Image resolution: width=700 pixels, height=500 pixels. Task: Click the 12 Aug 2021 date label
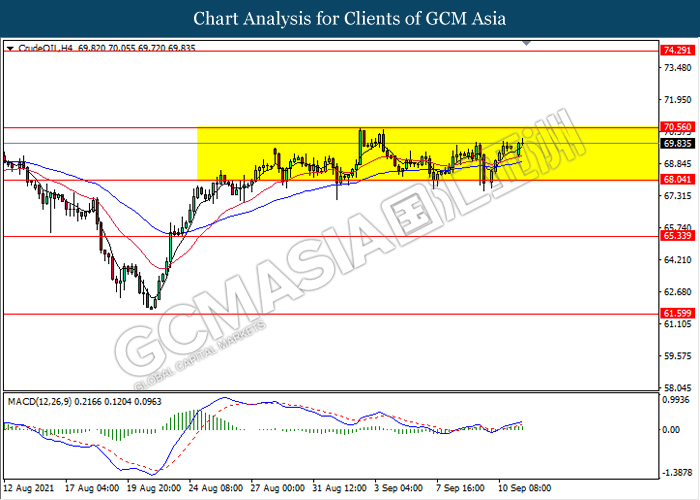click(29, 488)
